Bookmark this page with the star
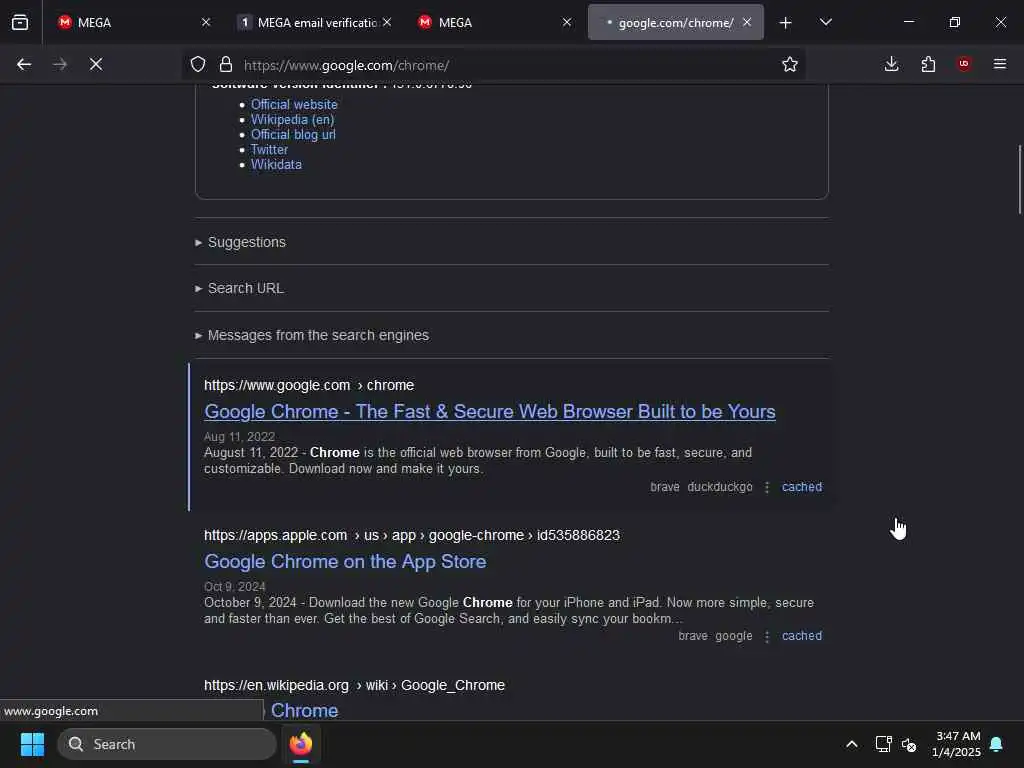 (790, 64)
